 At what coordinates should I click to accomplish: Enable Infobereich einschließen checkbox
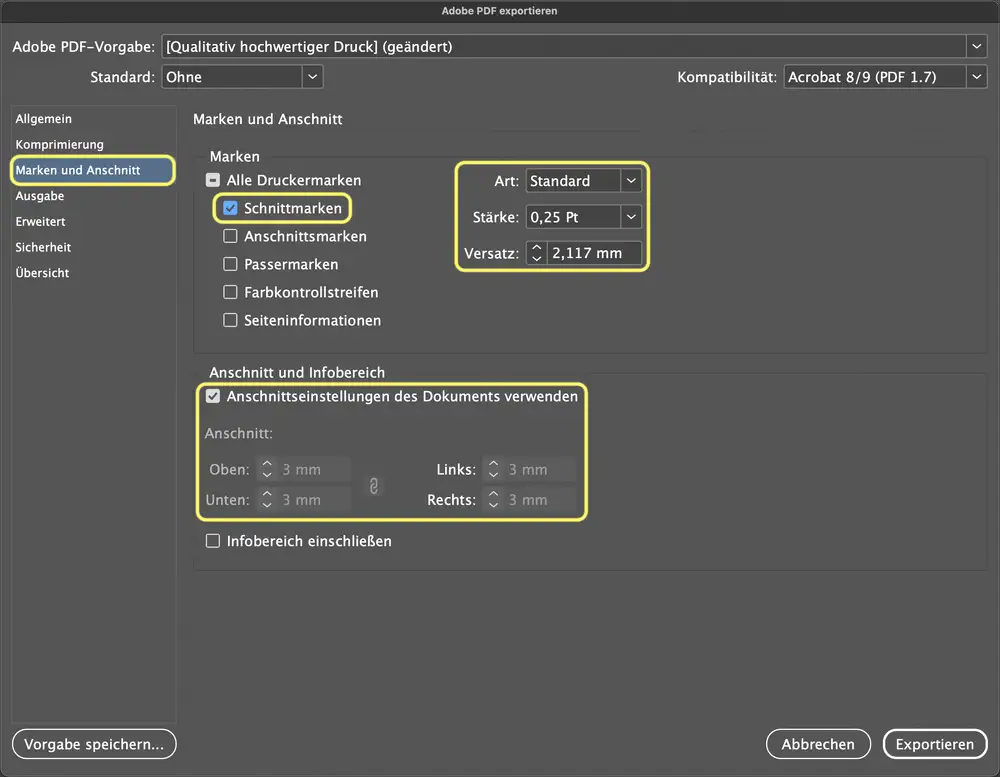tap(213, 541)
